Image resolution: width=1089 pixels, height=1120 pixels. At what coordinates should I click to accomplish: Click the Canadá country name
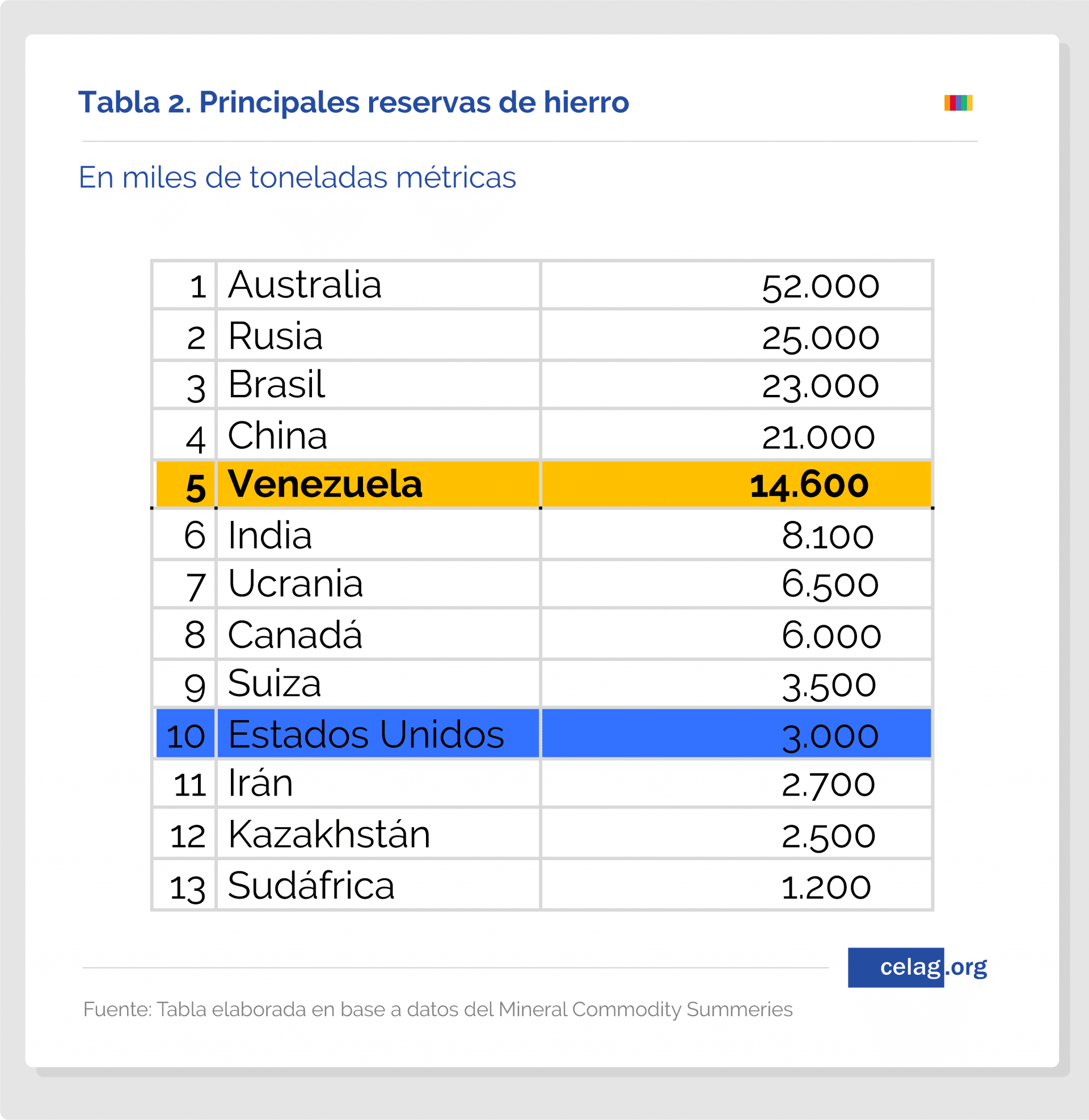(x=295, y=634)
